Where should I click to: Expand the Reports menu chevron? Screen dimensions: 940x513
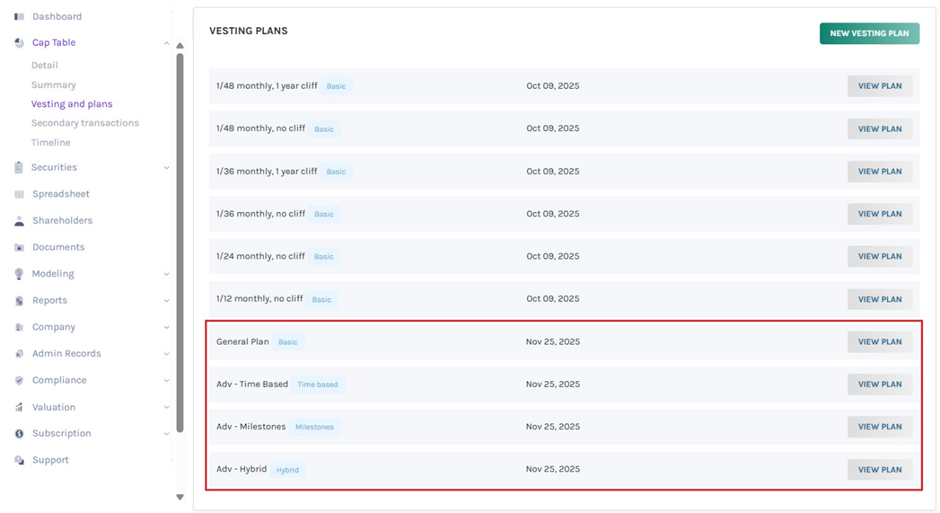(166, 301)
